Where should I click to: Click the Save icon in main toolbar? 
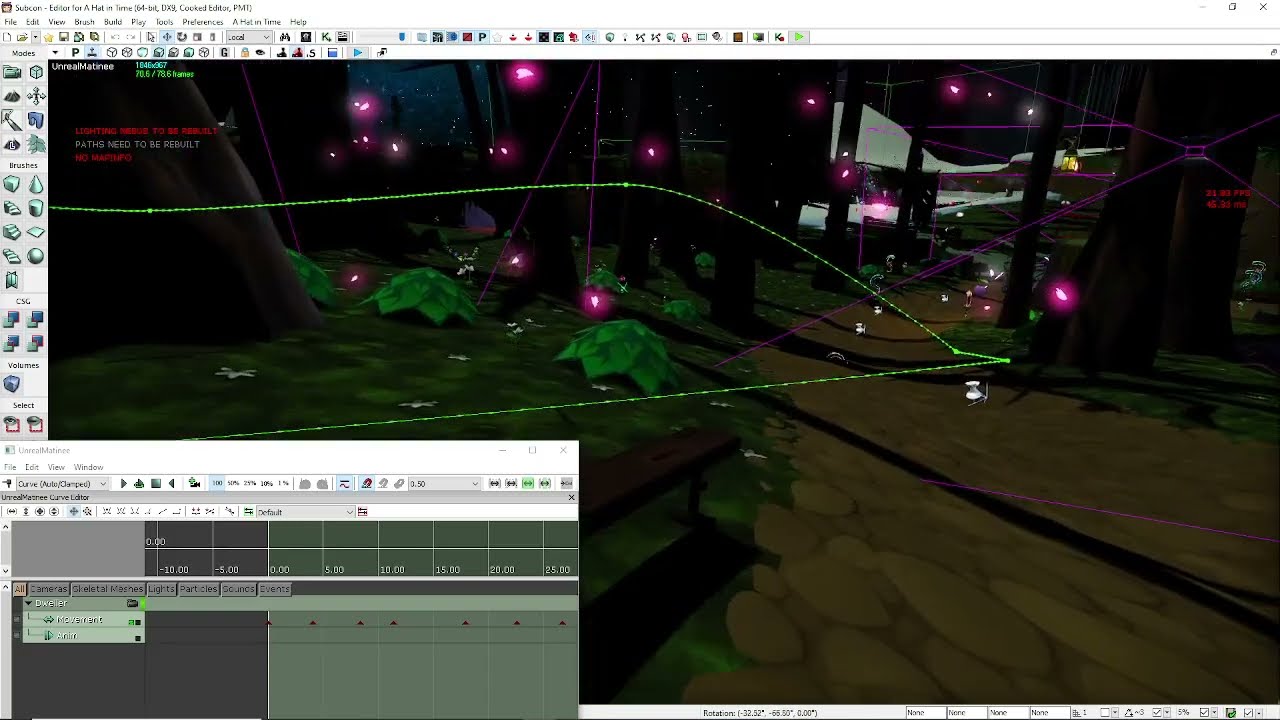click(x=63, y=37)
